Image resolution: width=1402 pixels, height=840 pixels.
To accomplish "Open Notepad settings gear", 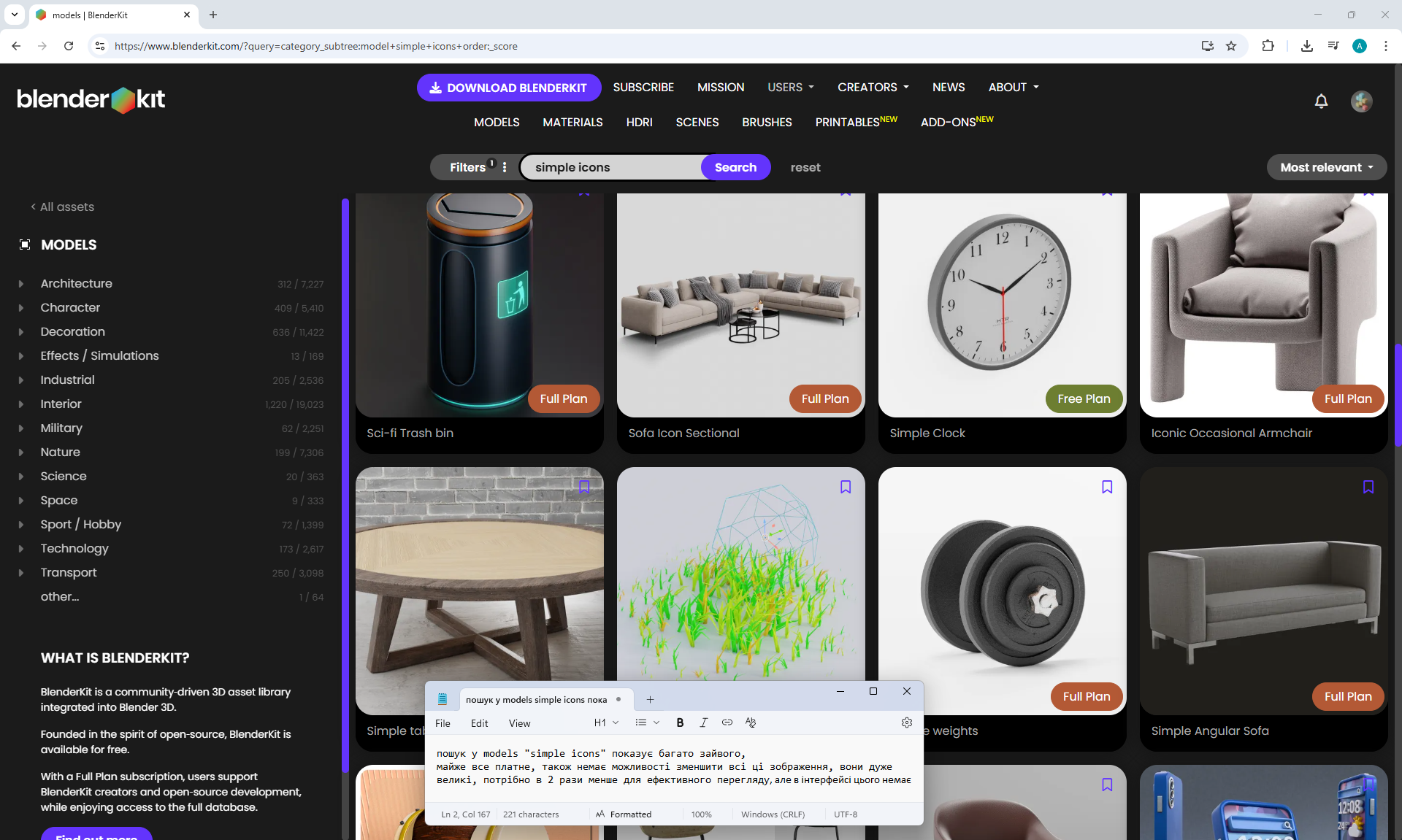I will tap(907, 723).
